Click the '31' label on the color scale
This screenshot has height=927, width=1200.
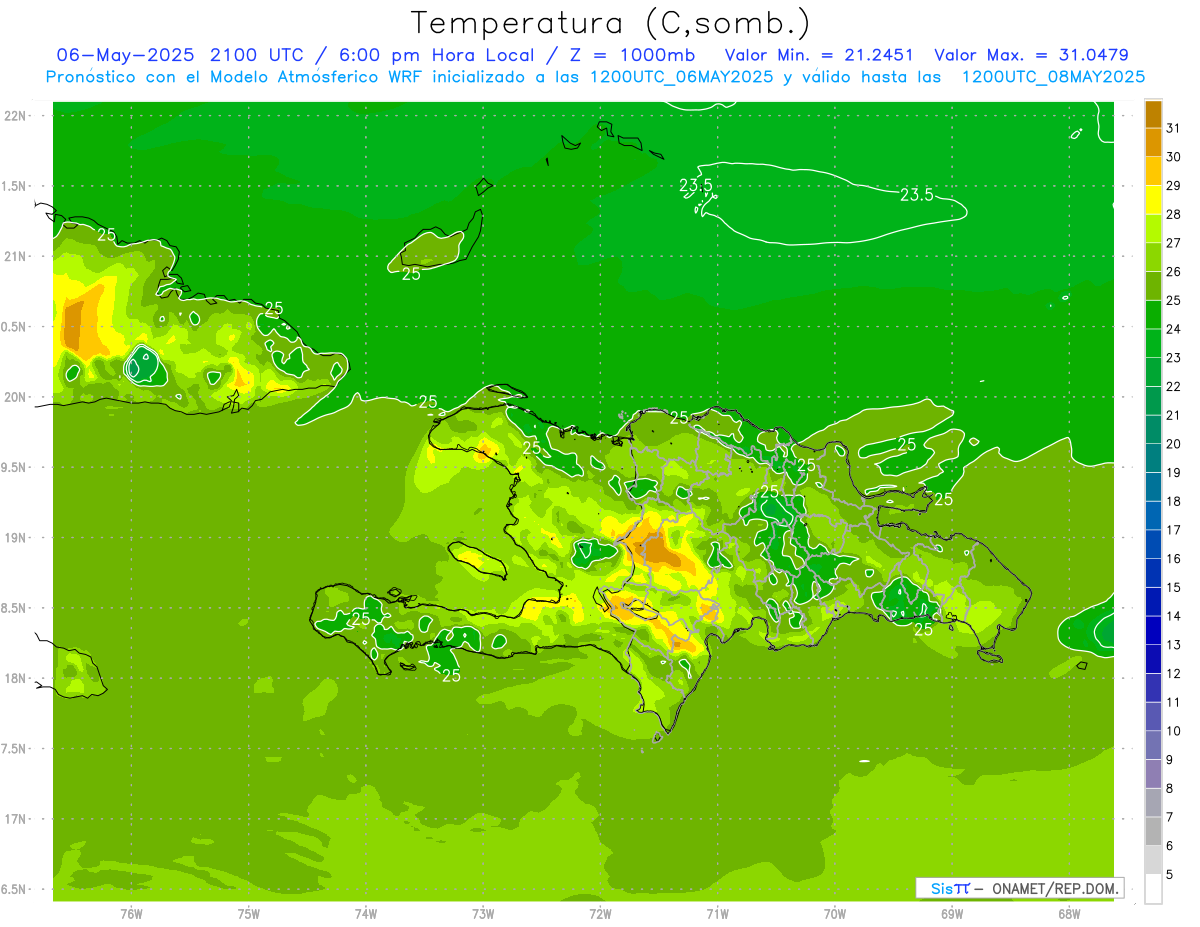click(x=1174, y=128)
